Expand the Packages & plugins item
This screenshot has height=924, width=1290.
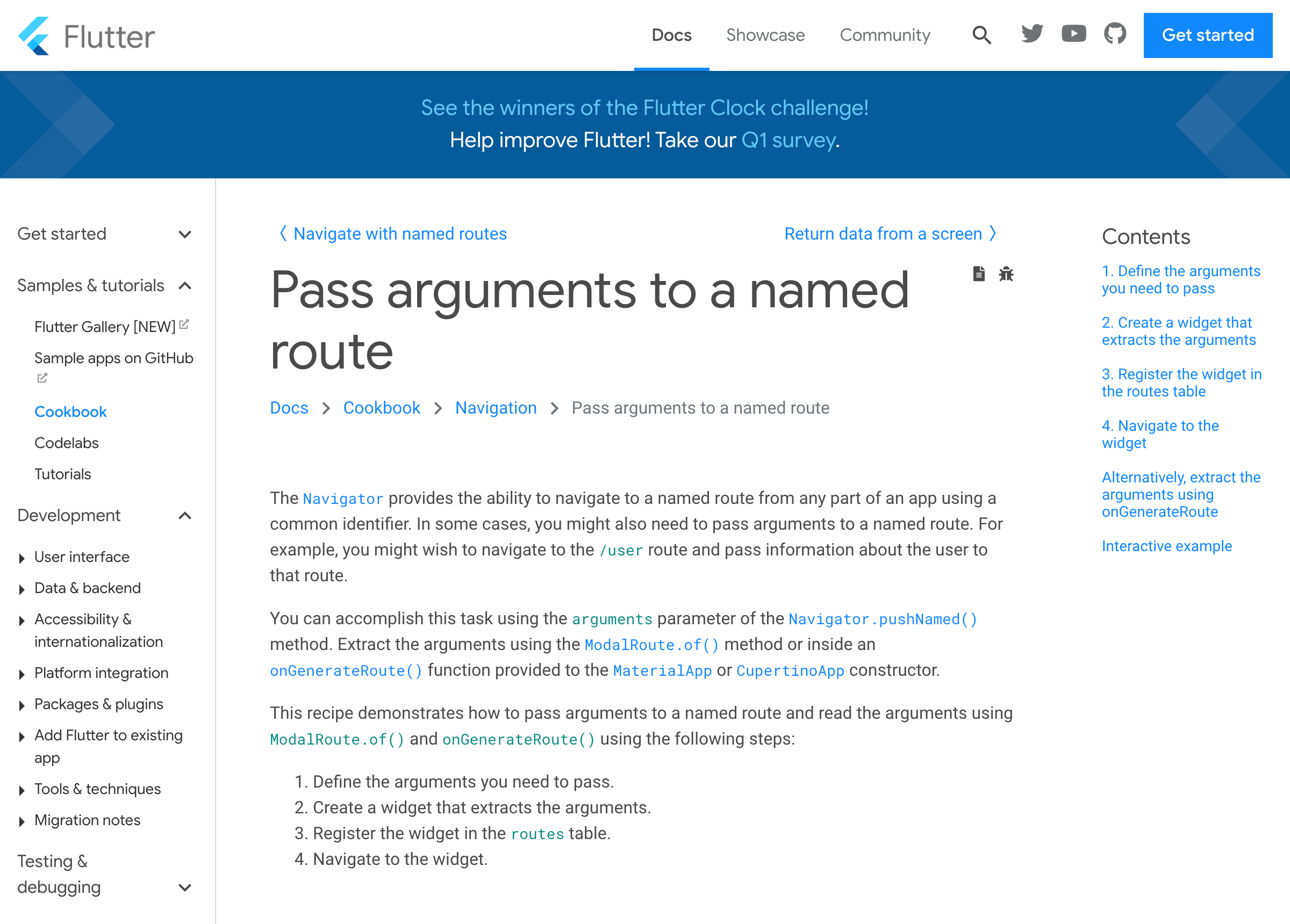pyautogui.click(x=21, y=705)
